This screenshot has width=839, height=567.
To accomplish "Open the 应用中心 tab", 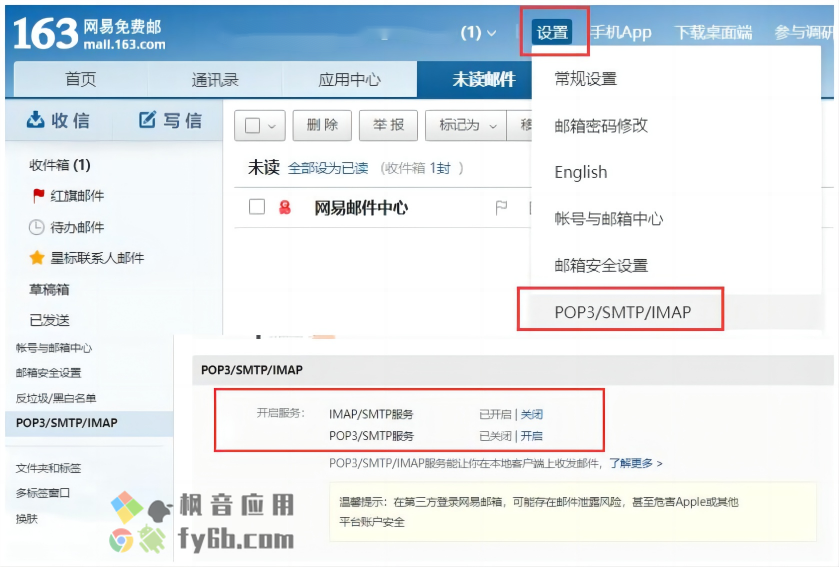I will click(x=349, y=79).
